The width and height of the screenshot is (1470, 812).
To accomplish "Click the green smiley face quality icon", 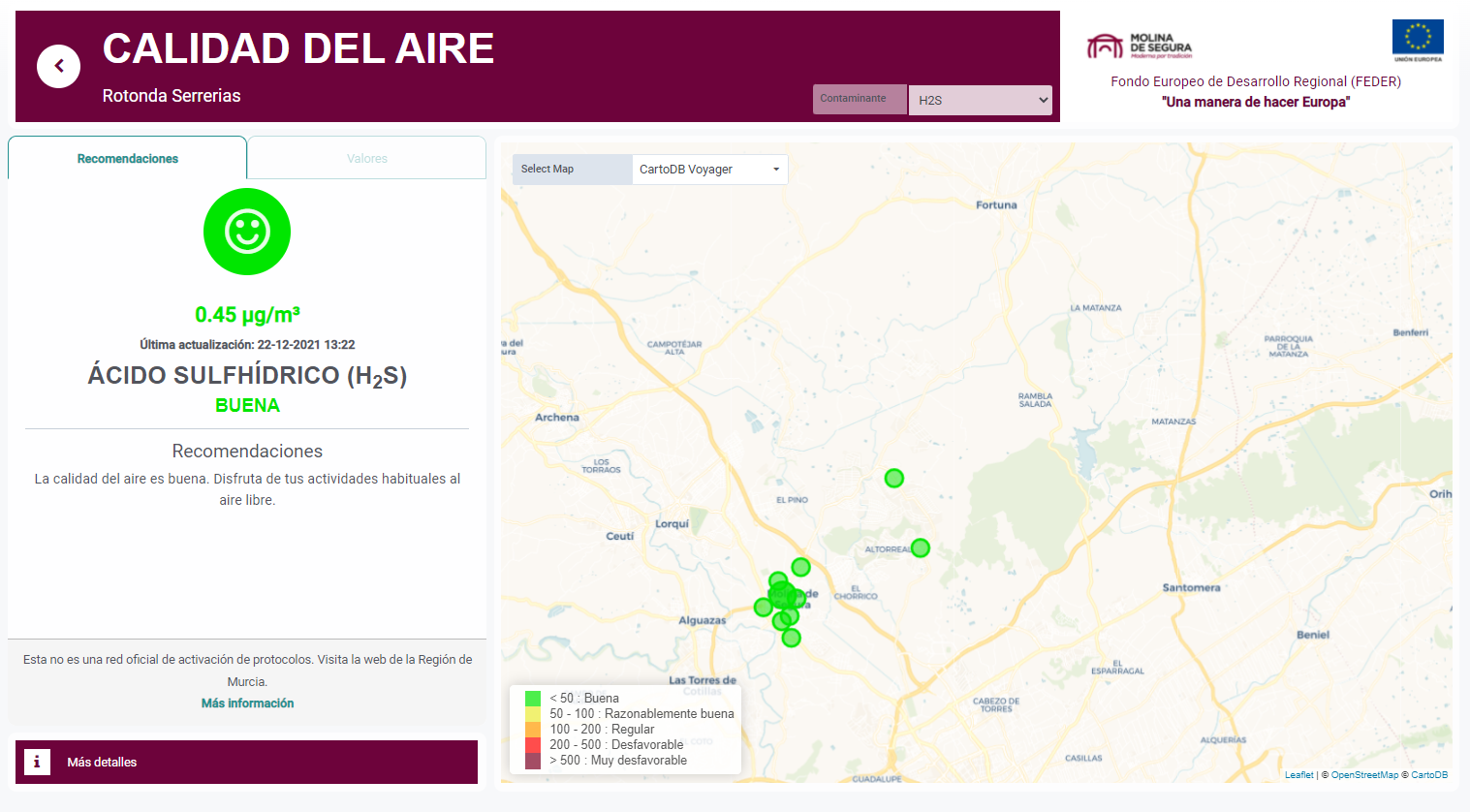I will tap(247, 232).
